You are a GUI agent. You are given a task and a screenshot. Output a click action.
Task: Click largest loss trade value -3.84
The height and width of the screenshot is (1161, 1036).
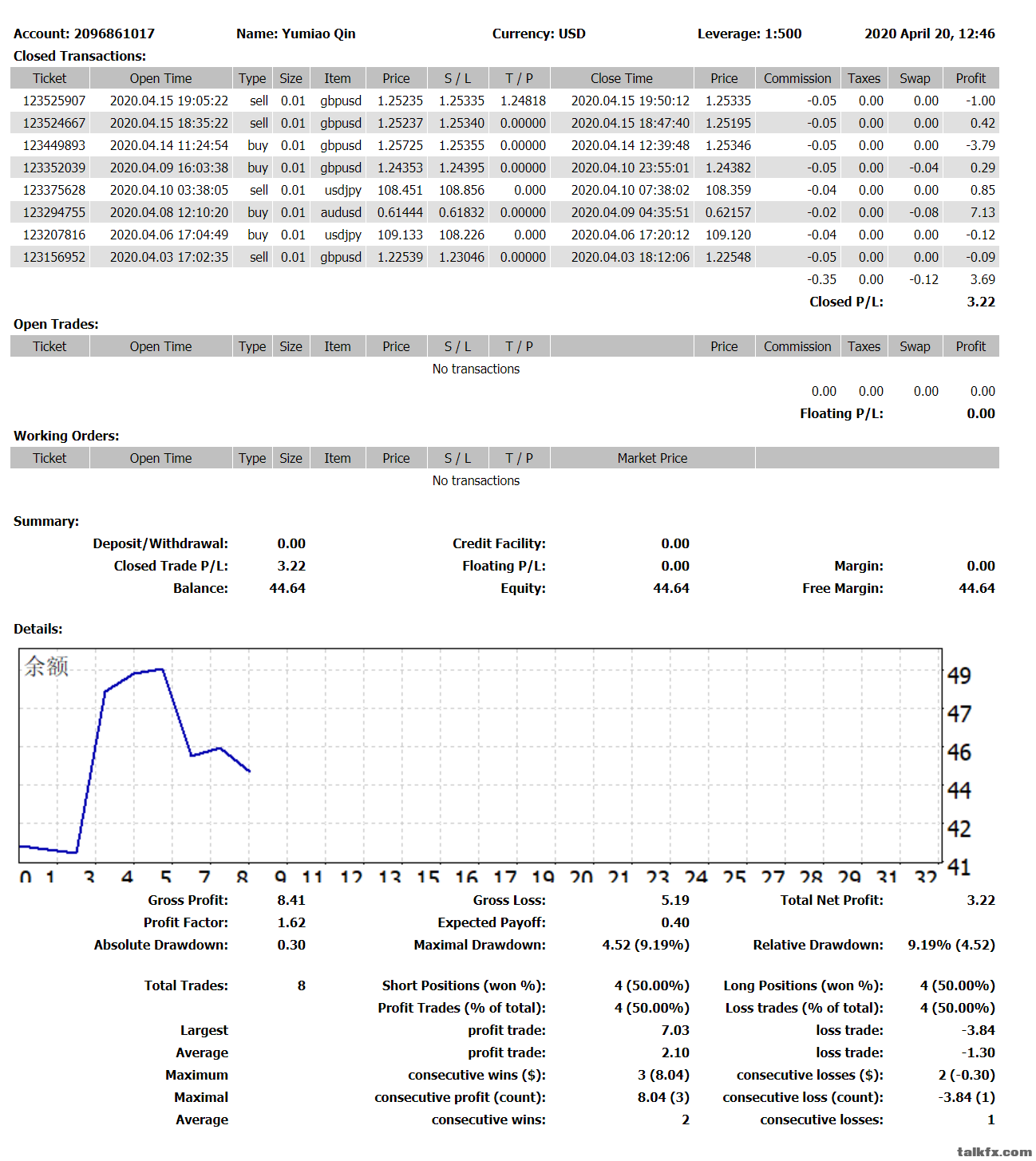pos(979,1030)
